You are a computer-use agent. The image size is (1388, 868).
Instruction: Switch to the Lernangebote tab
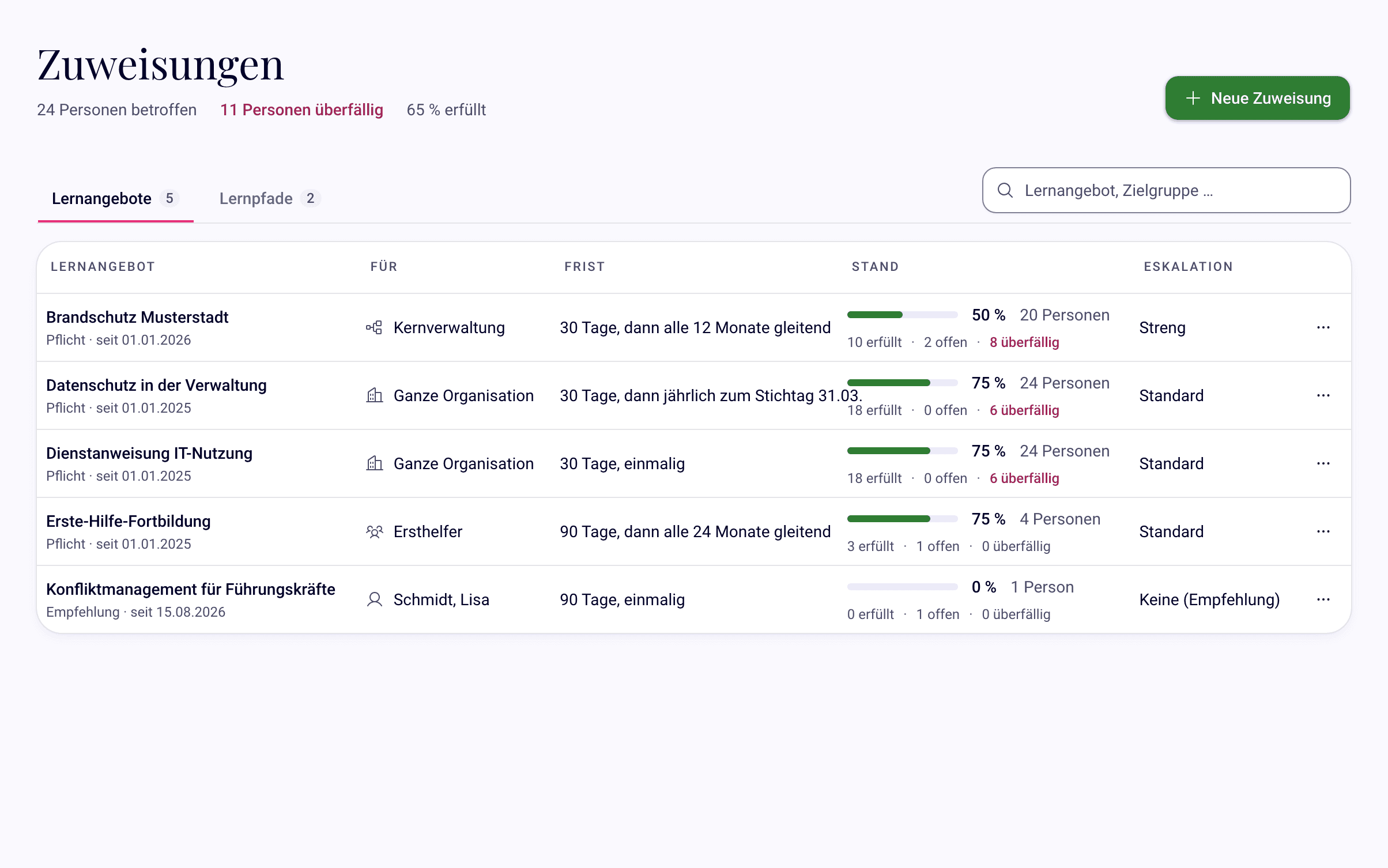[115, 198]
